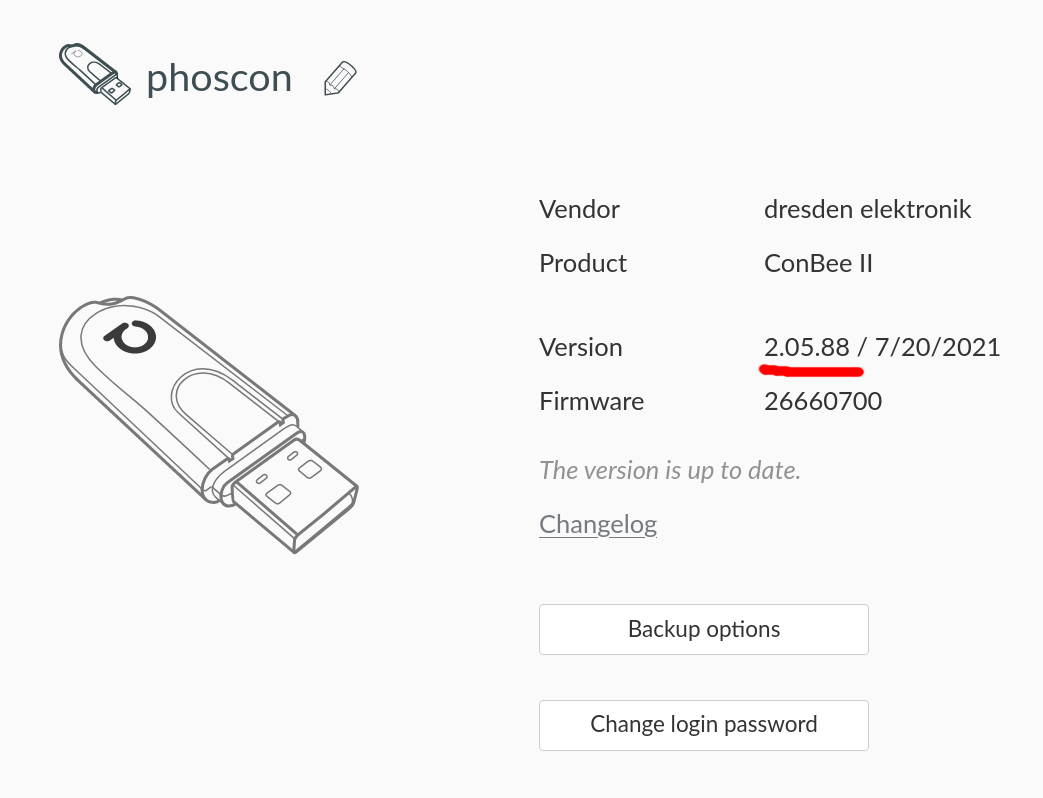The width and height of the screenshot is (1043, 798).
Task: Select the gateway name 'phoscon'
Action: tap(219, 78)
